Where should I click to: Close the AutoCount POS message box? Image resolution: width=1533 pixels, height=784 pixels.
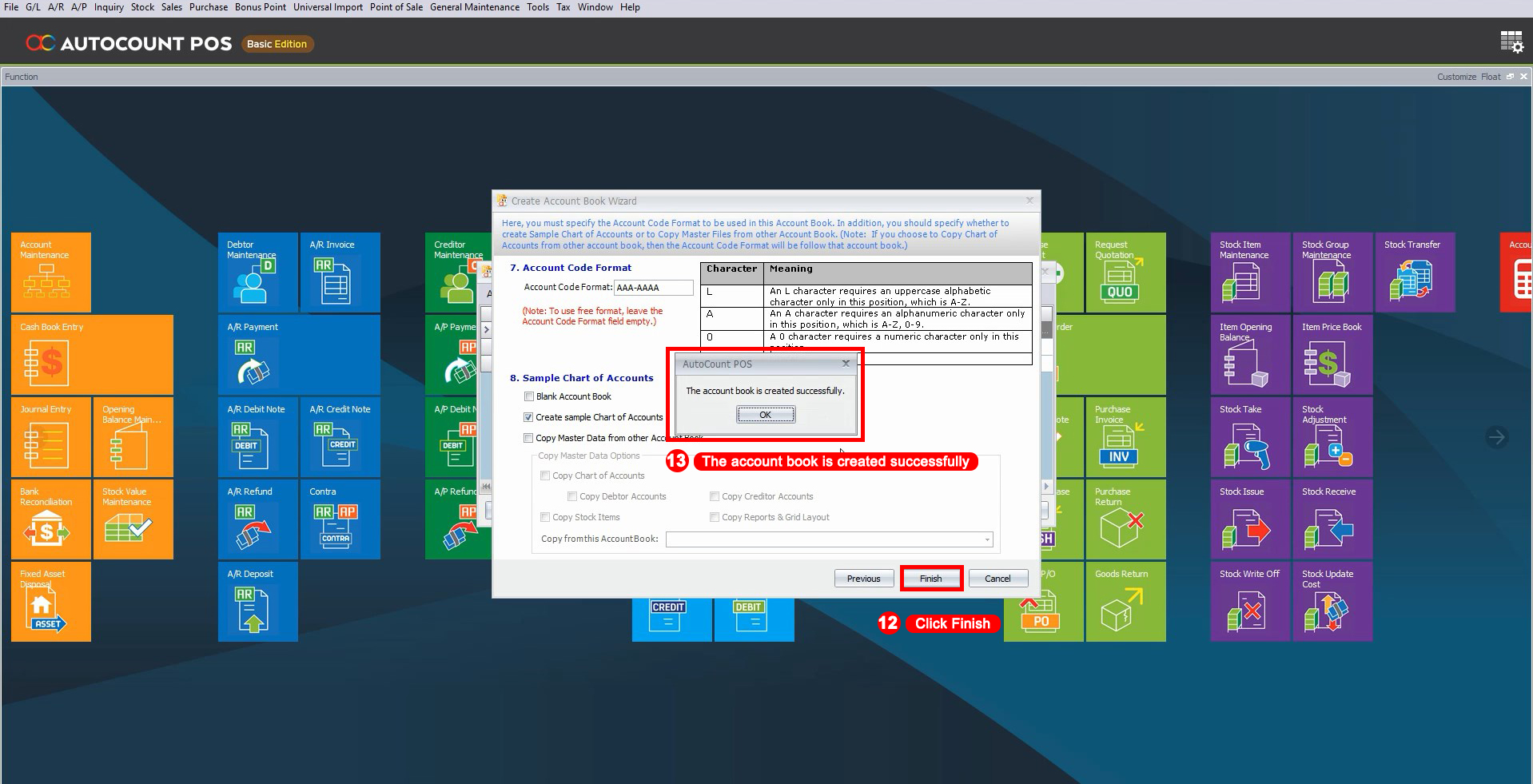coord(846,364)
